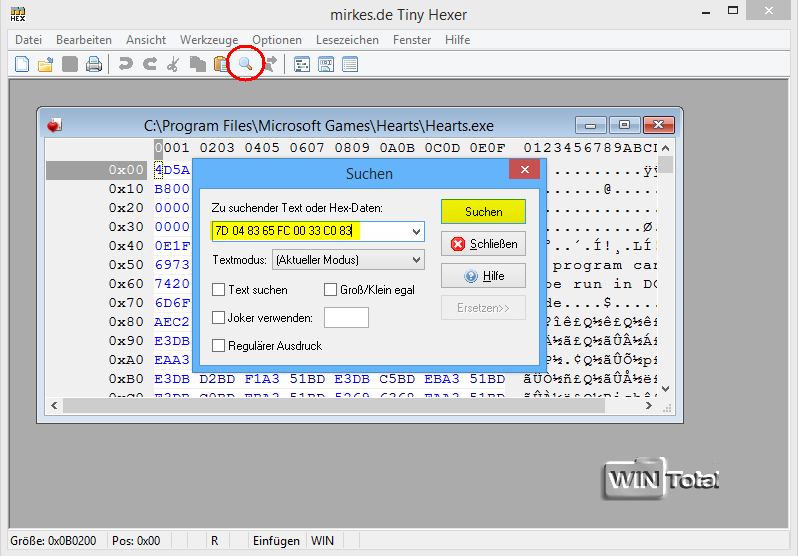Click Hearts.exe document window icon
The width and height of the screenshot is (798, 556).
(x=54, y=125)
